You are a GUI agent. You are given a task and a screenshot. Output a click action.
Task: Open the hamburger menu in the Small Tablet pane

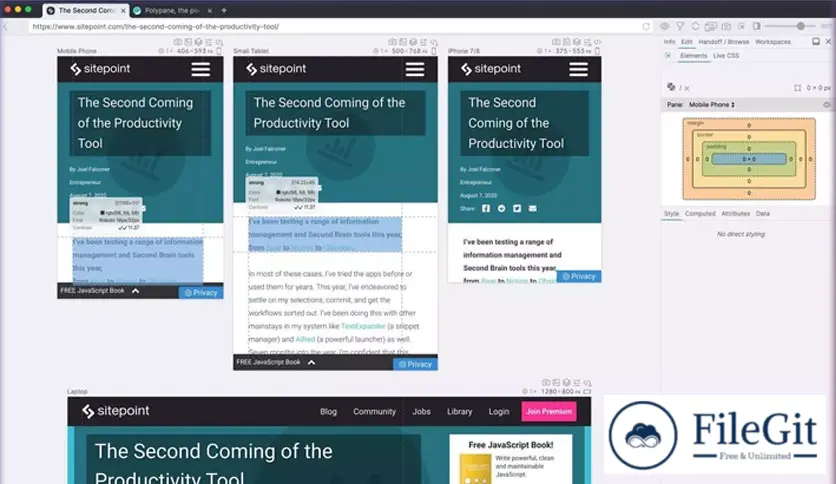415,69
